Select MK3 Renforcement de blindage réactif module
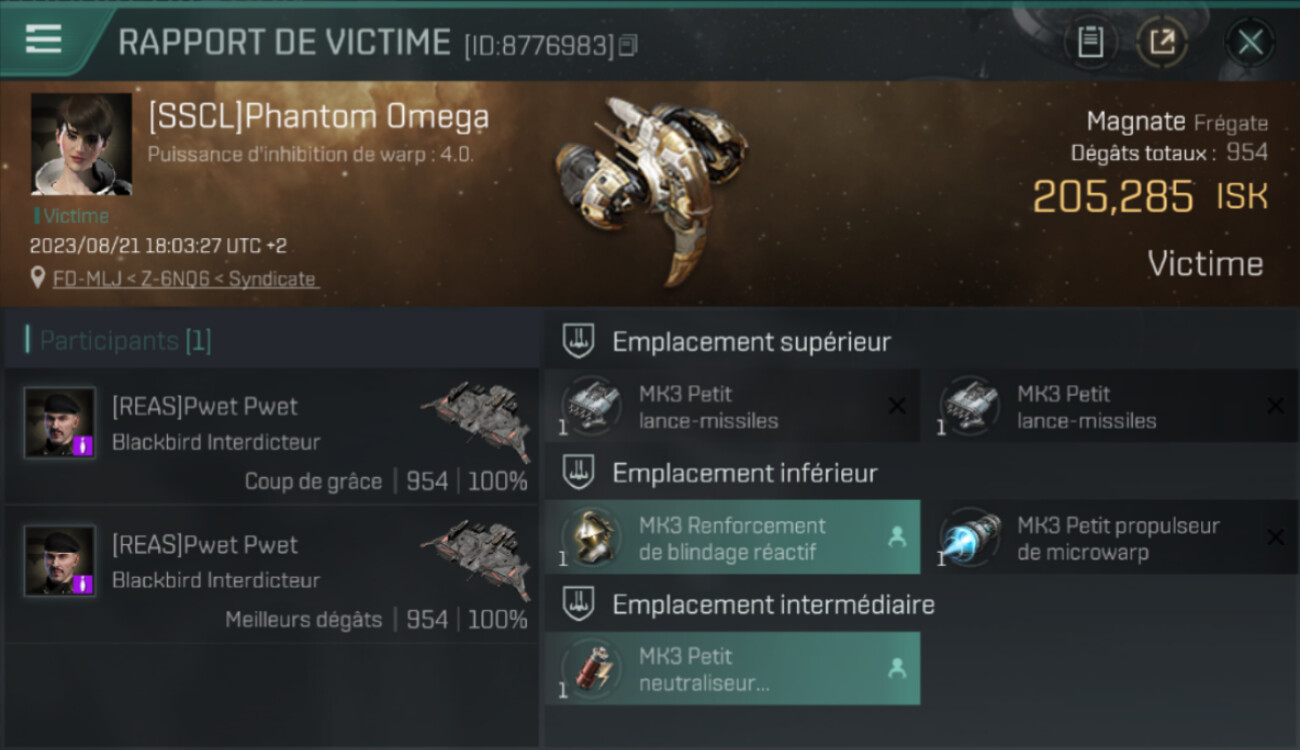 [x=732, y=537]
